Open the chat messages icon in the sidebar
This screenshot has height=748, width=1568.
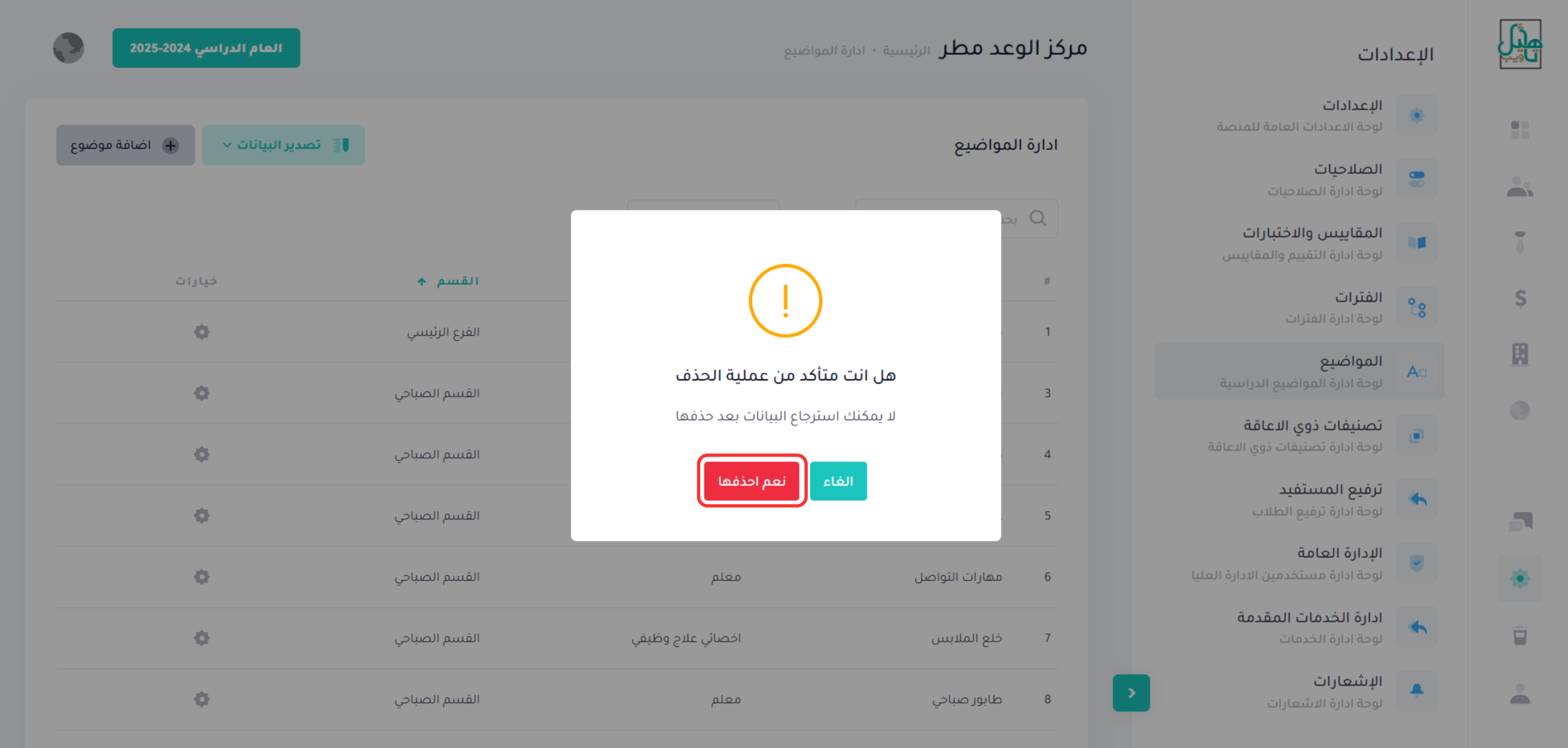(1520, 522)
